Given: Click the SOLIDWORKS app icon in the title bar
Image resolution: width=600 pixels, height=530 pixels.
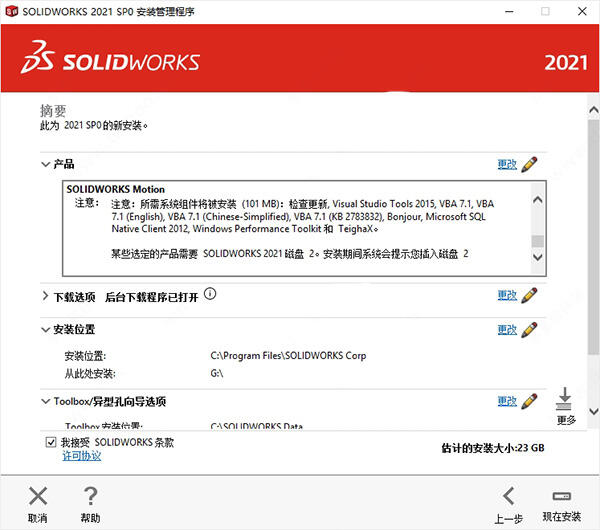Looking at the screenshot, I should (x=11, y=11).
